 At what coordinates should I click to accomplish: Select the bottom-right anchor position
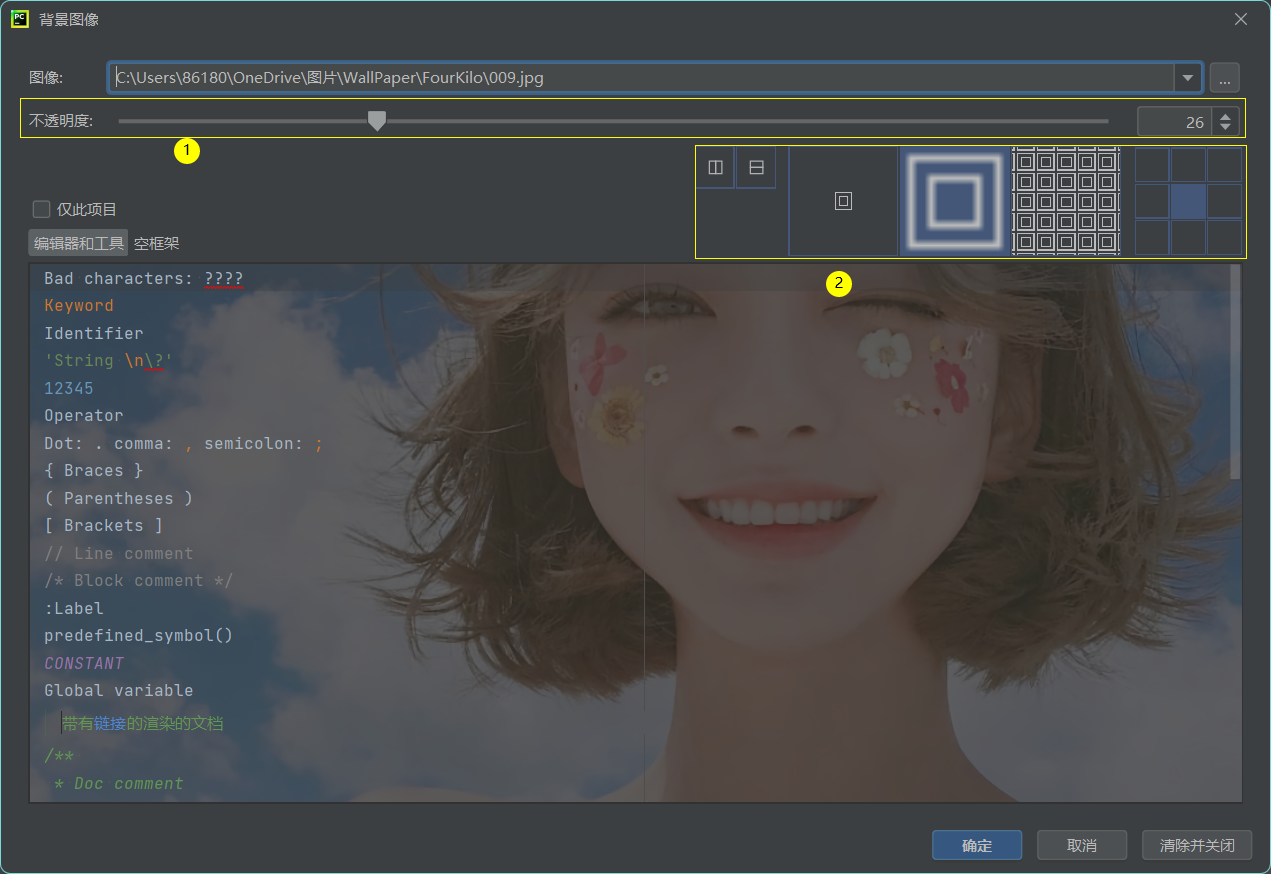(1224, 238)
